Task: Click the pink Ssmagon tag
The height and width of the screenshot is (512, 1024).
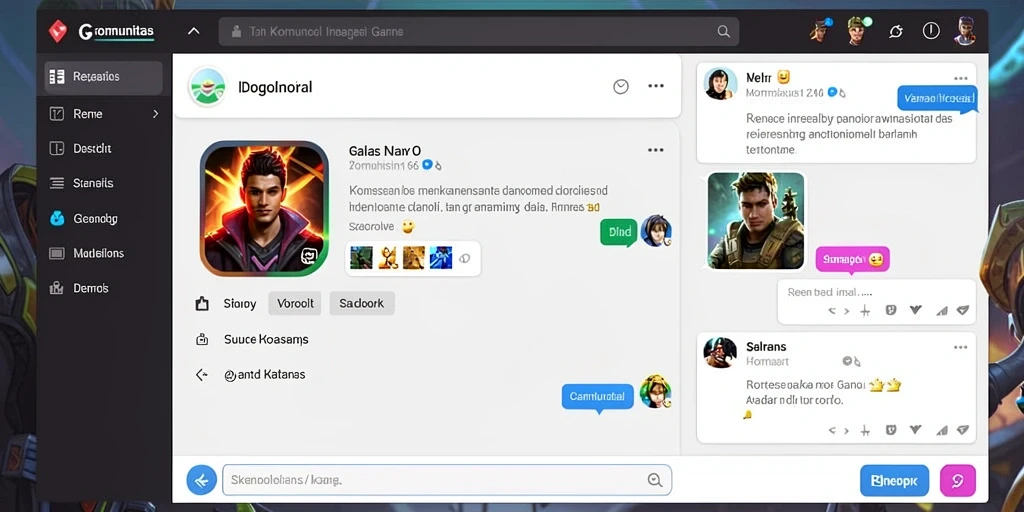Action: coord(852,259)
